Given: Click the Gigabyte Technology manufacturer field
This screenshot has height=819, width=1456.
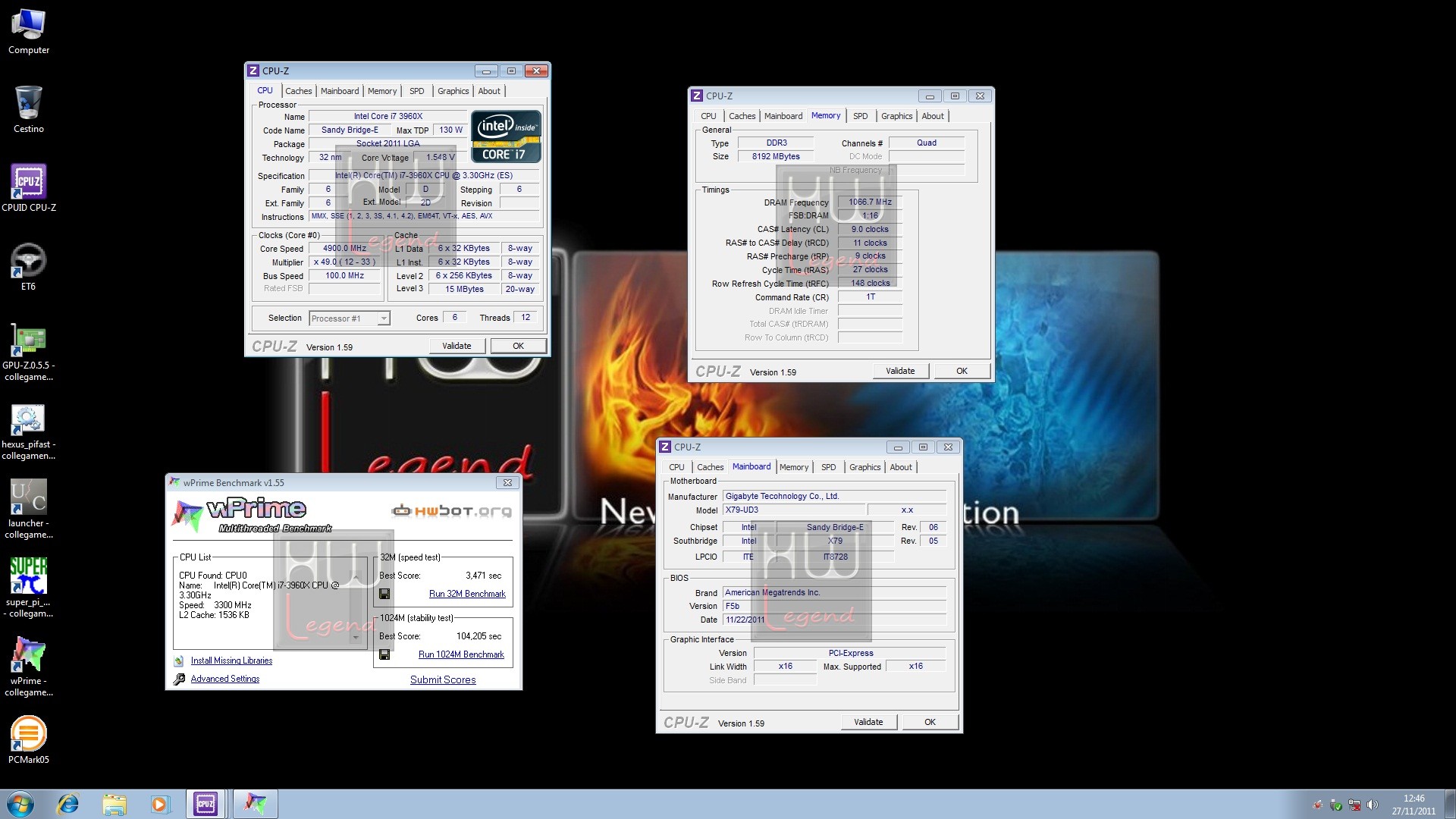Looking at the screenshot, I should (x=834, y=496).
